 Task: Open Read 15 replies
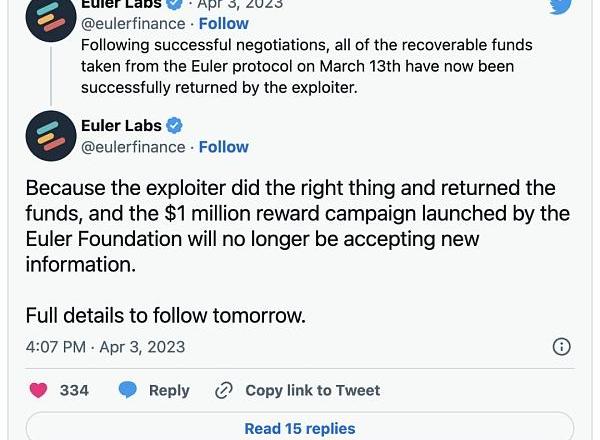click(300, 428)
